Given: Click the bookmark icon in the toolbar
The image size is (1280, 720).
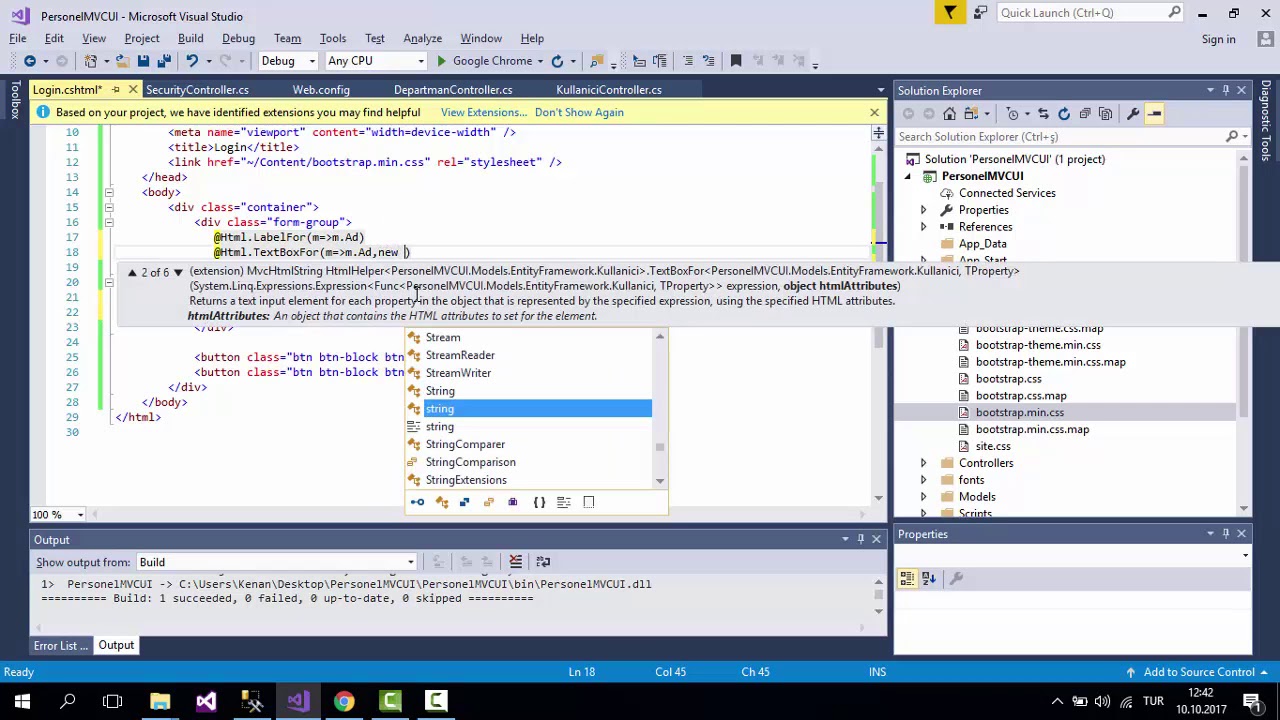Looking at the screenshot, I should pyautogui.click(x=736, y=61).
